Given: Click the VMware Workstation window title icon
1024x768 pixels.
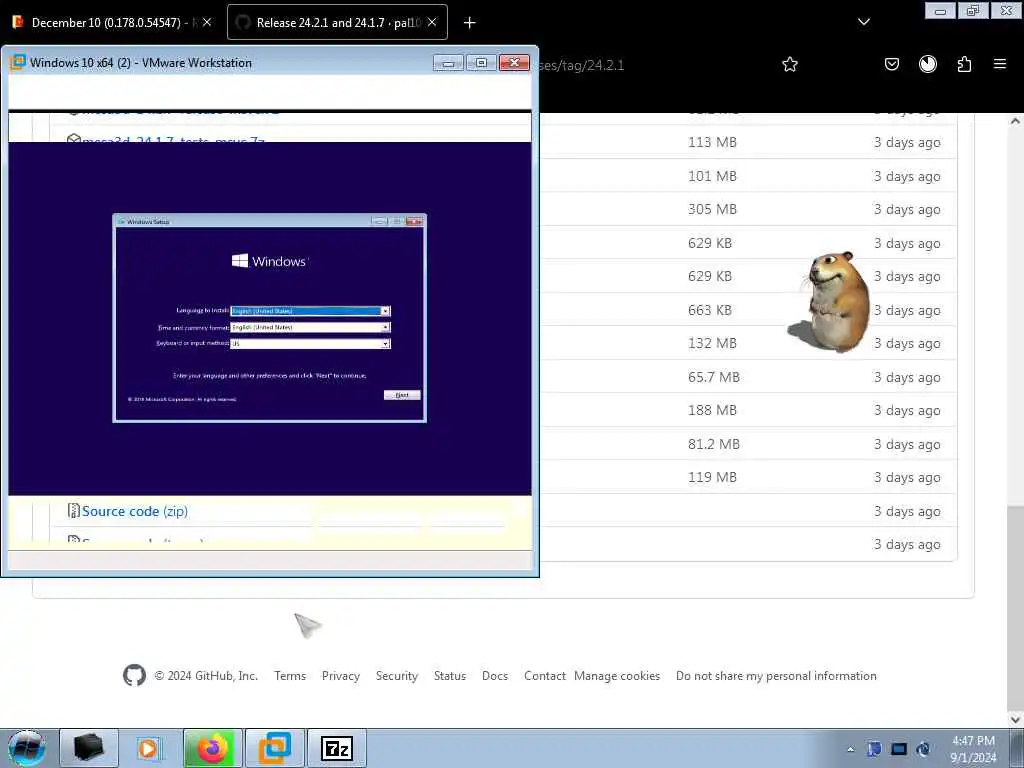Looking at the screenshot, I should coord(18,62).
